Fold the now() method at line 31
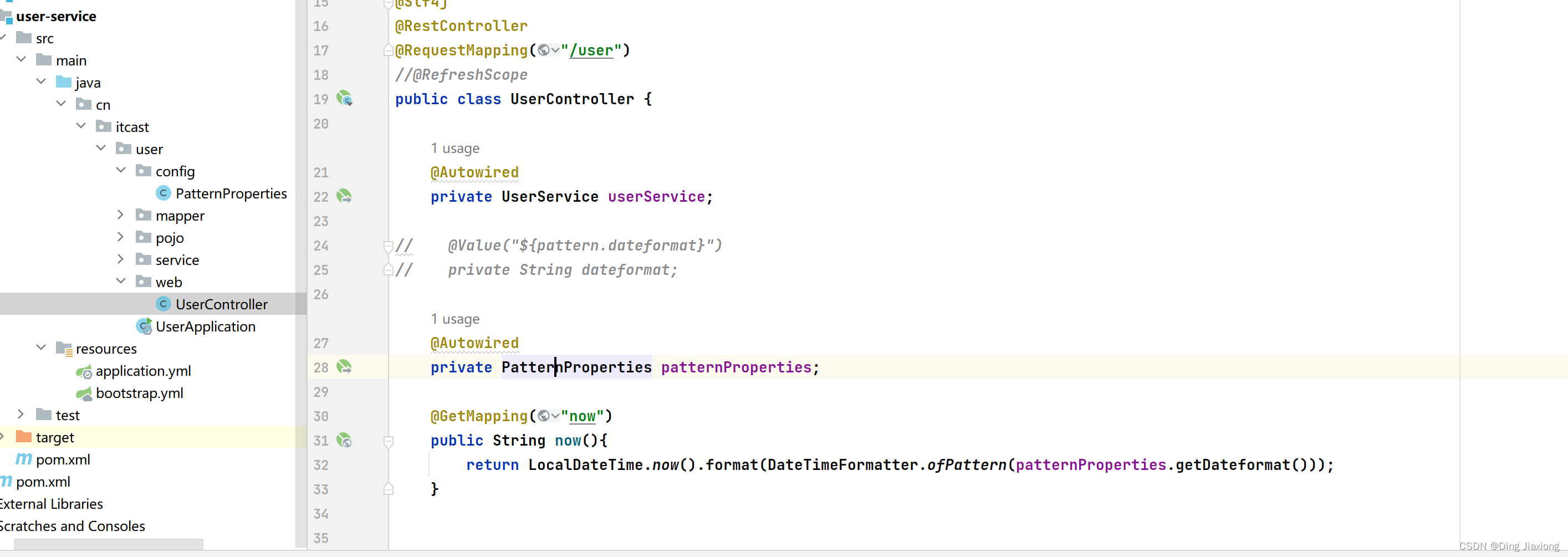This screenshot has height=557, width=1568. pyautogui.click(x=389, y=441)
